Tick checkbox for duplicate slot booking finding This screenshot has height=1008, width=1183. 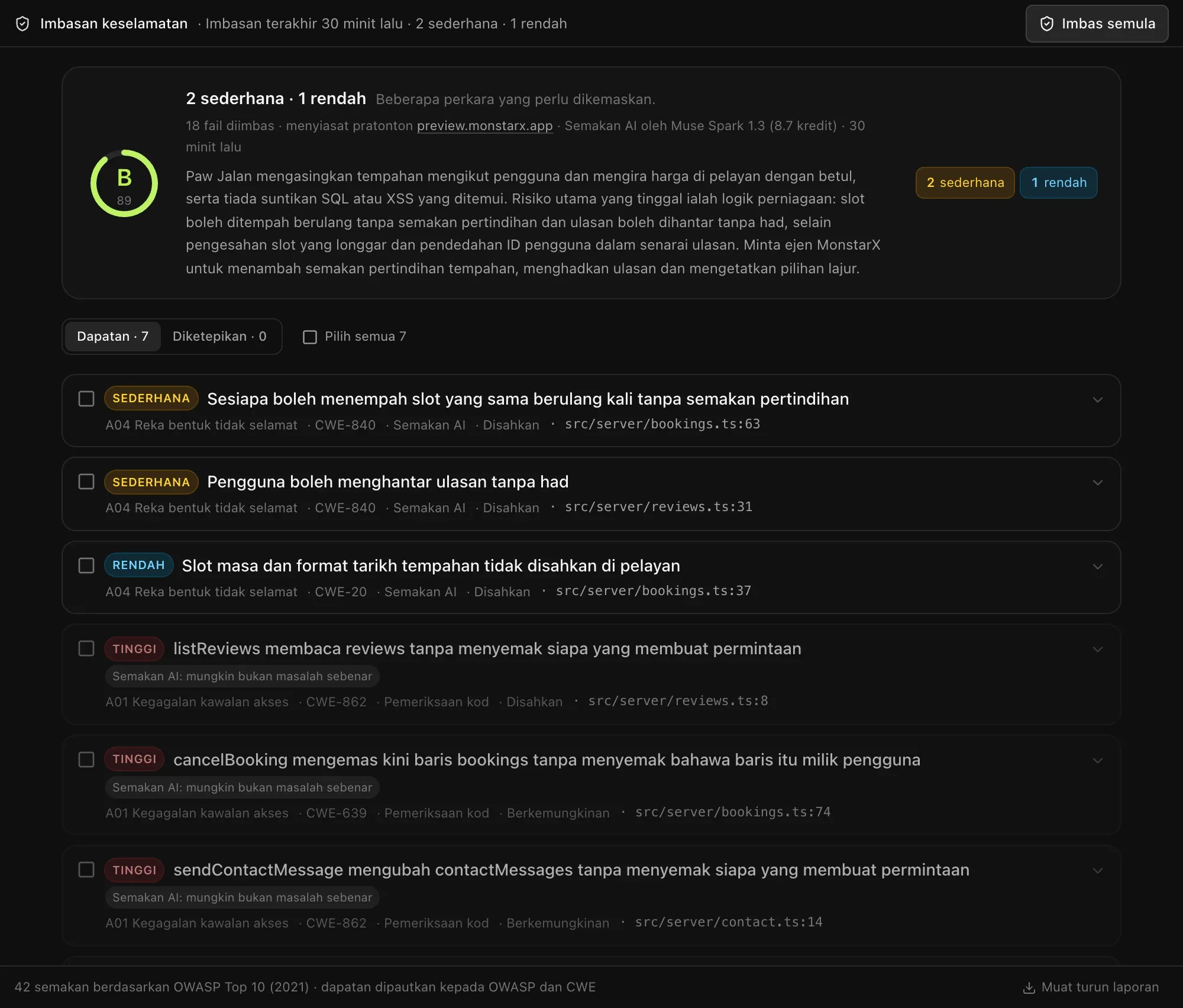pyautogui.click(x=86, y=399)
